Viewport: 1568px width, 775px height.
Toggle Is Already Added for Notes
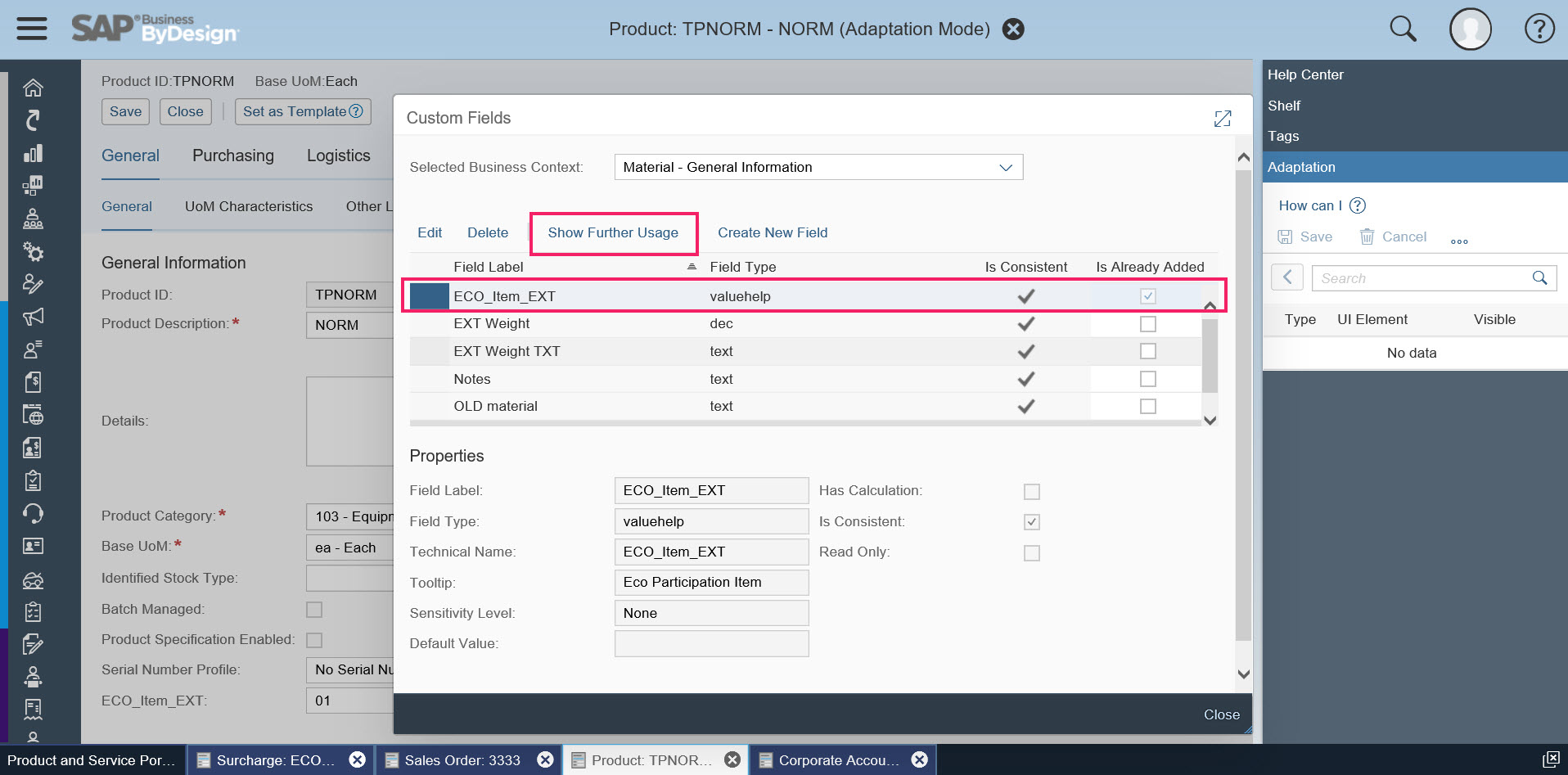coord(1148,379)
